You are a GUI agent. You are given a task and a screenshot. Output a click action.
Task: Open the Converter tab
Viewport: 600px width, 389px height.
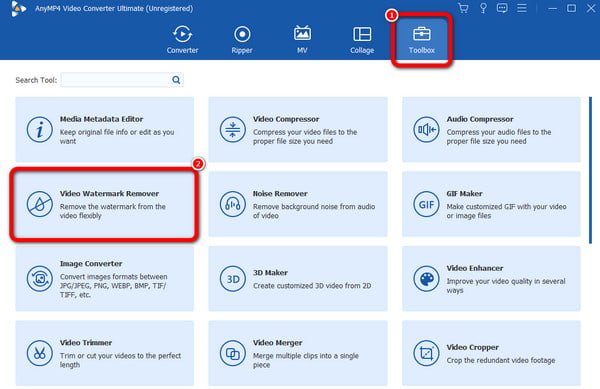click(x=183, y=40)
